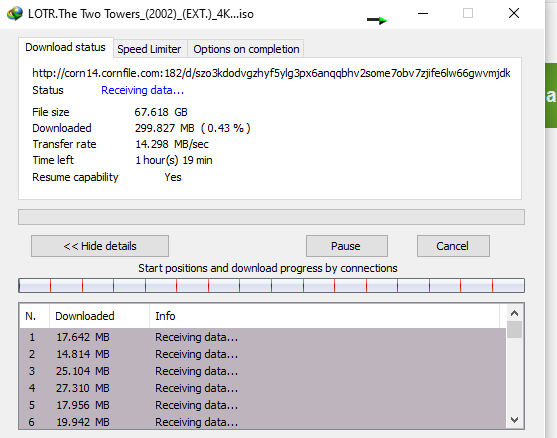Click the disabled maximize button
Viewport: 557px width, 438px height.
click(468, 13)
